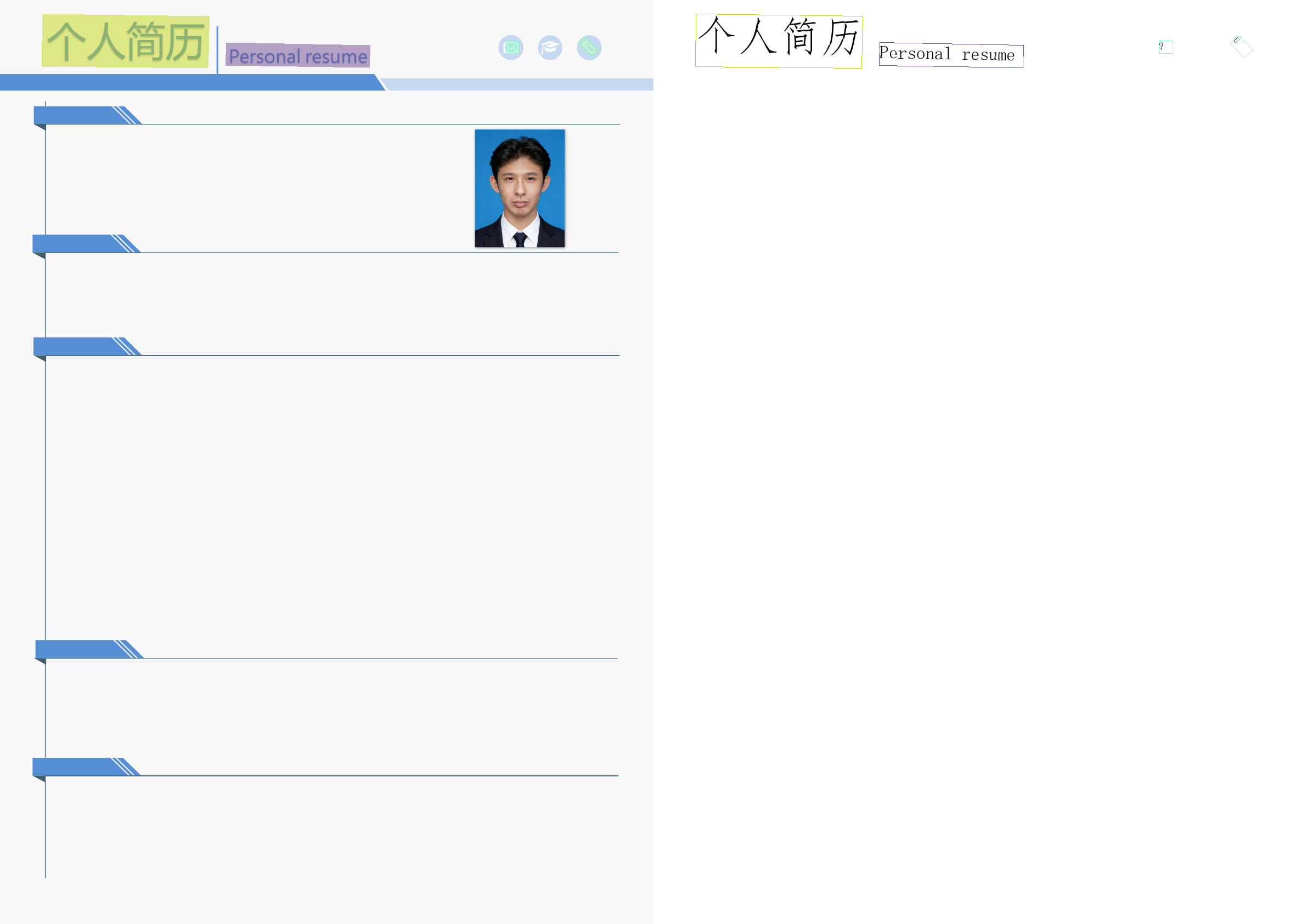Click 个人简历 text box in right pane
This screenshot has width=1307, height=924.
pos(778,41)
